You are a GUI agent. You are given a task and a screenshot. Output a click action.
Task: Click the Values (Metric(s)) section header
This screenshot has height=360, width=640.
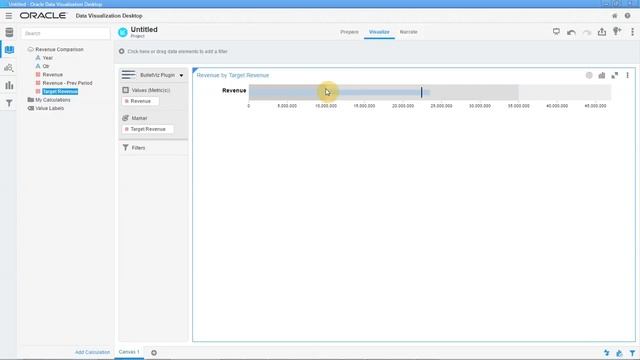click(151, 90)
